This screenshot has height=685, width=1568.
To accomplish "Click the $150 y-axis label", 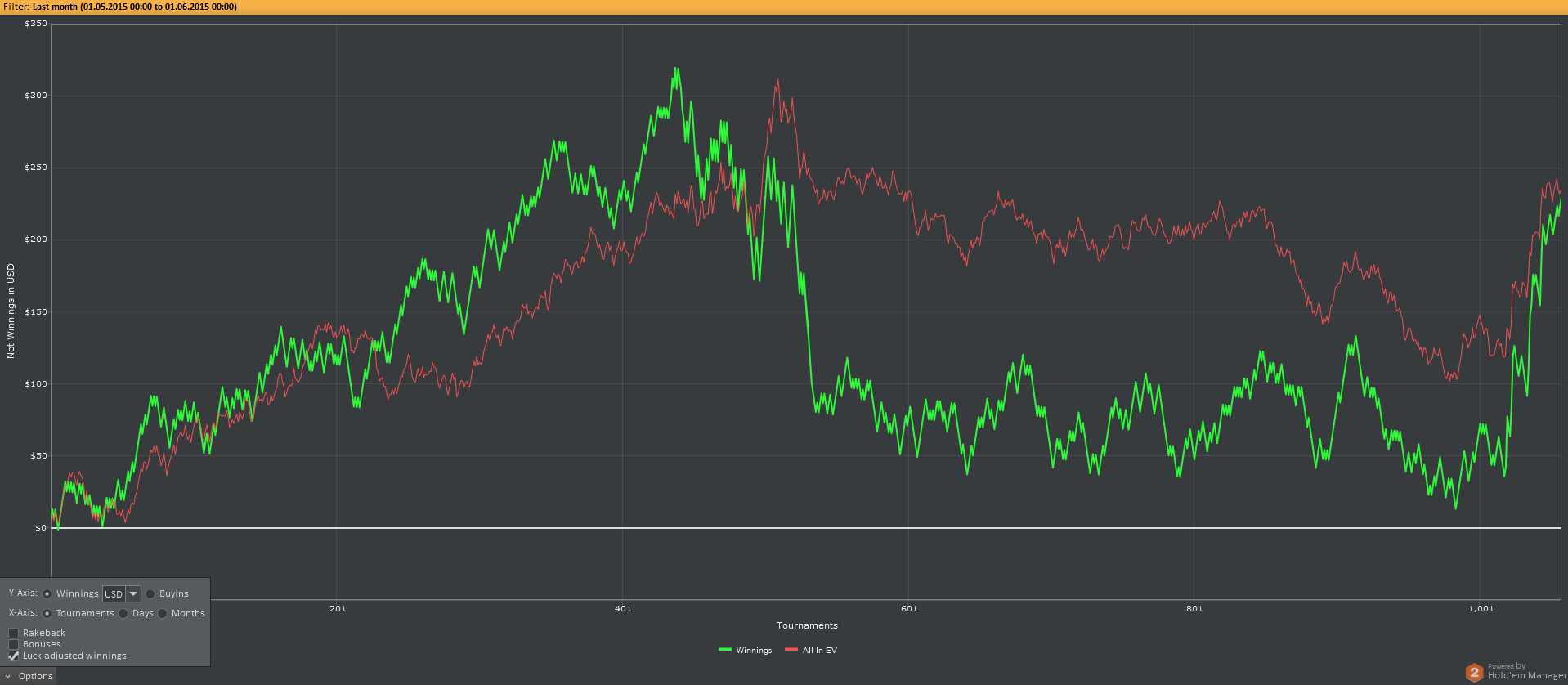I will 36,312.
